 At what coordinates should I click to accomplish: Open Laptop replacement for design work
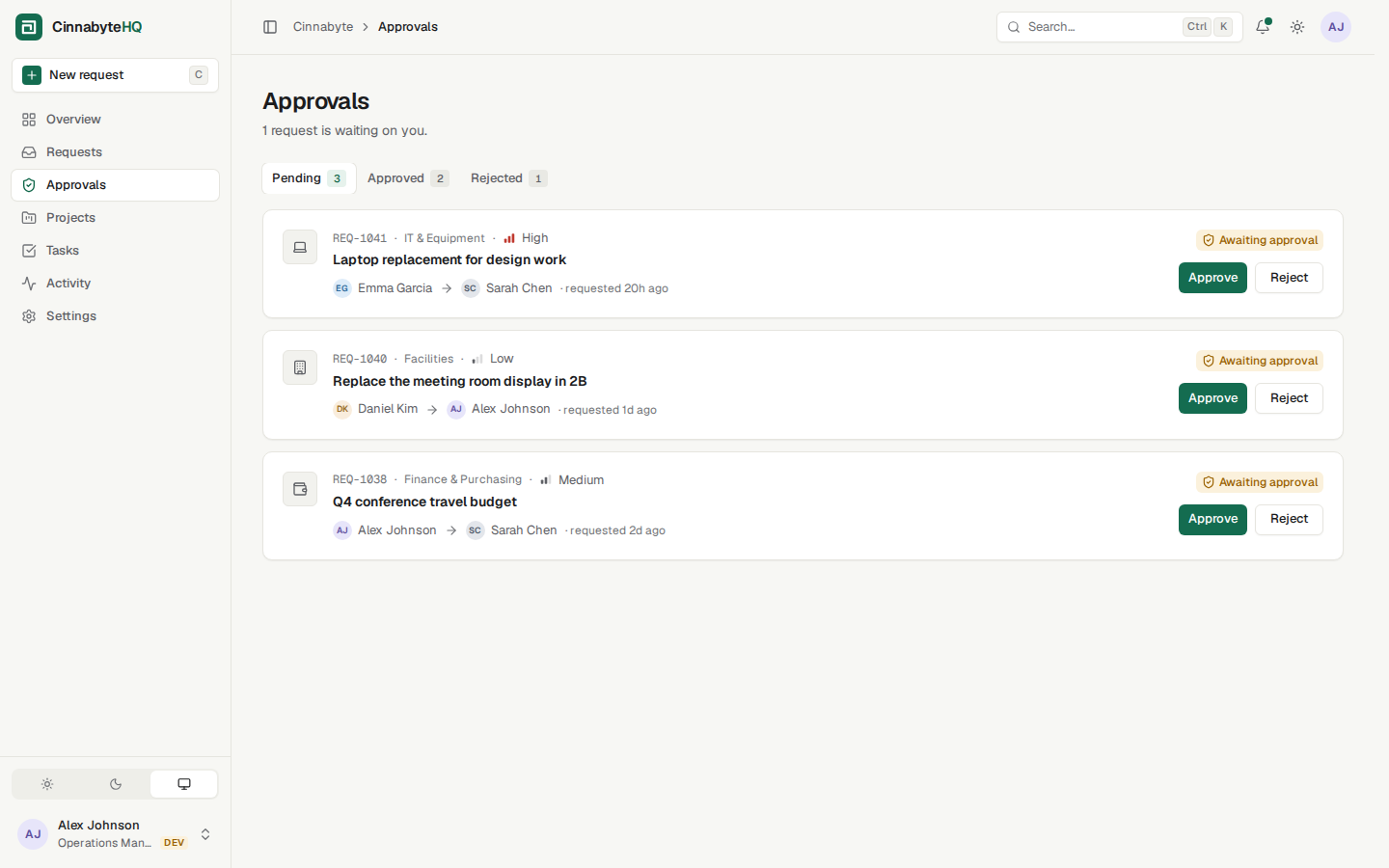(x=449, y=260)
